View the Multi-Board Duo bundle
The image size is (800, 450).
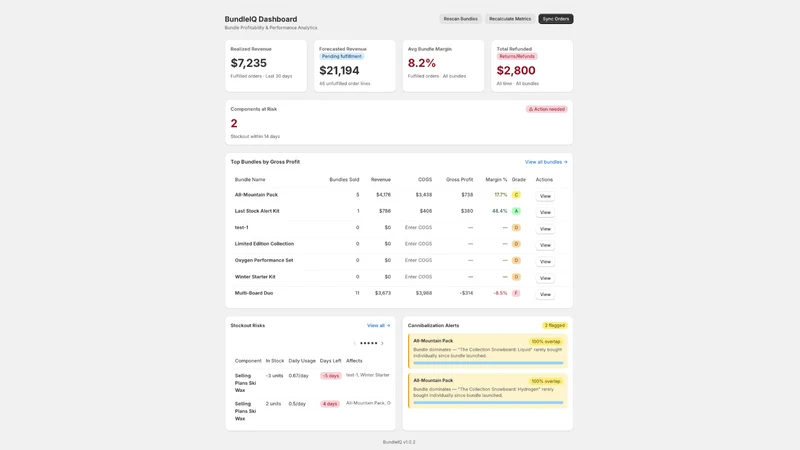point(545,294)
